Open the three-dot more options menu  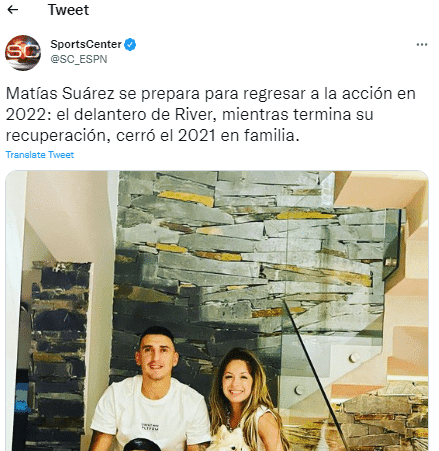(422, 45)
